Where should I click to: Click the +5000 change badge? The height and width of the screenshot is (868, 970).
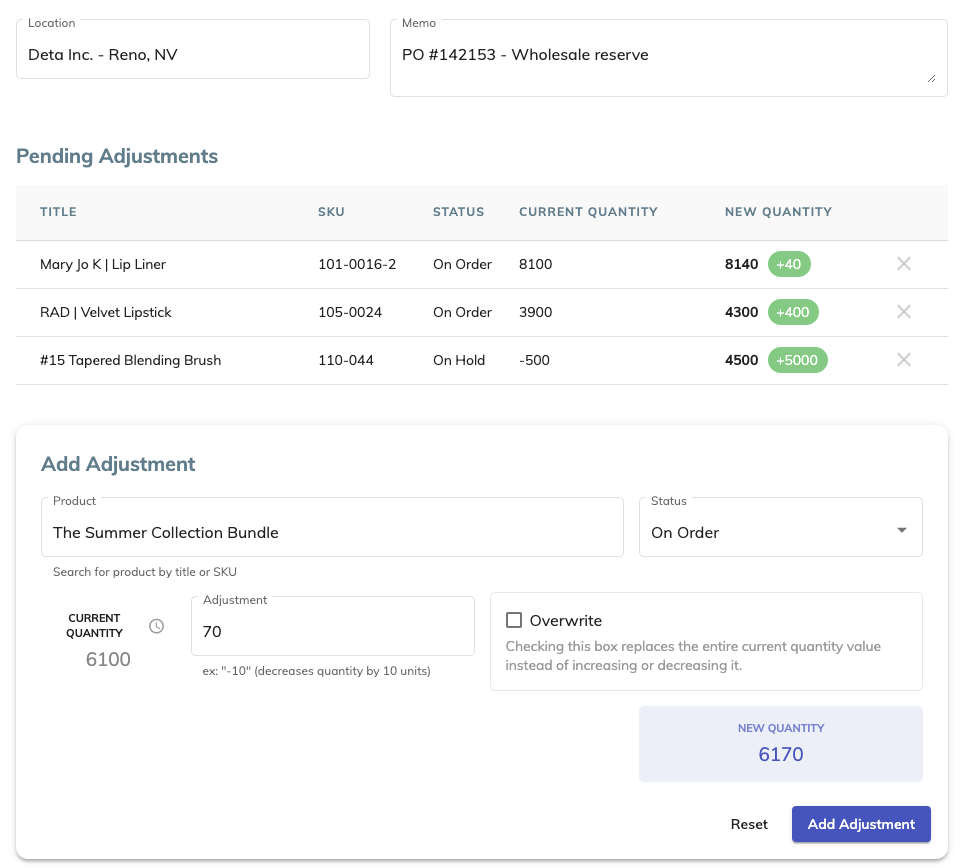click(x=797, y=360)
